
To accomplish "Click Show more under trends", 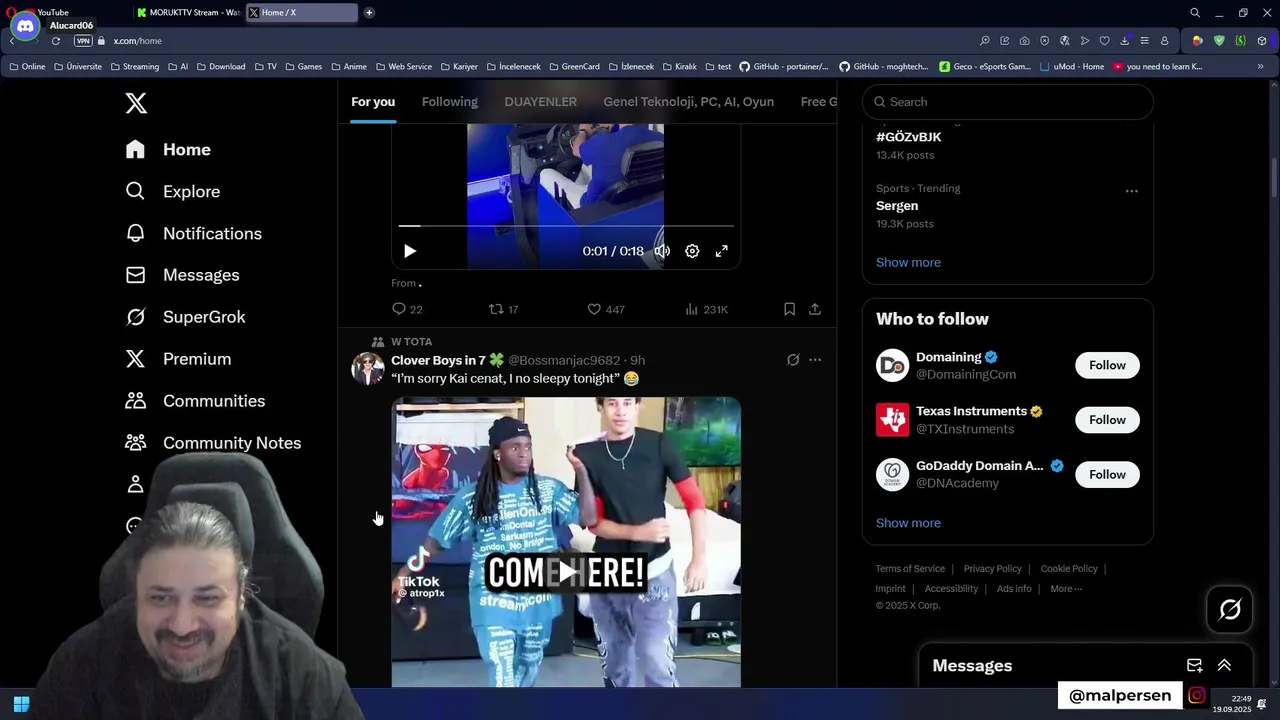I will point(908,262).
